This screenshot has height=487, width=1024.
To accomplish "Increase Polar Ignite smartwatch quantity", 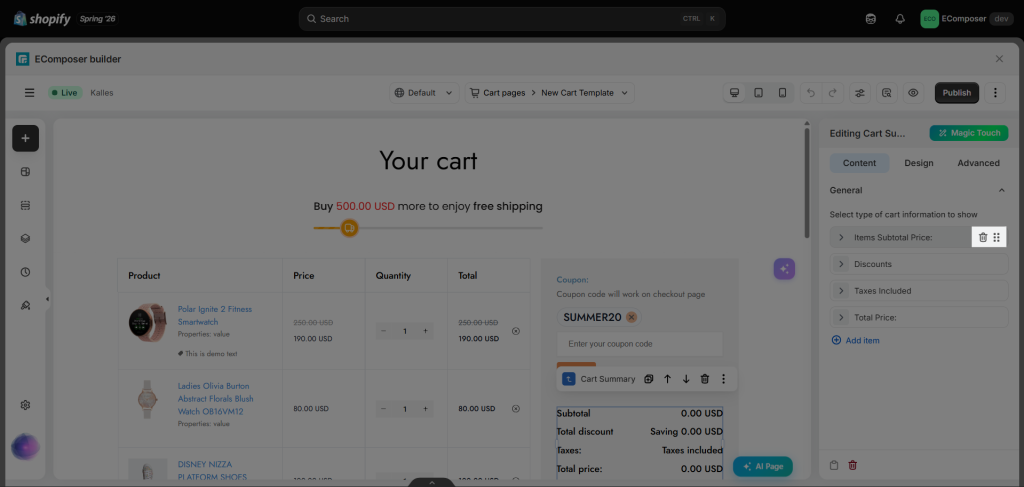I will tap(425, 332).
